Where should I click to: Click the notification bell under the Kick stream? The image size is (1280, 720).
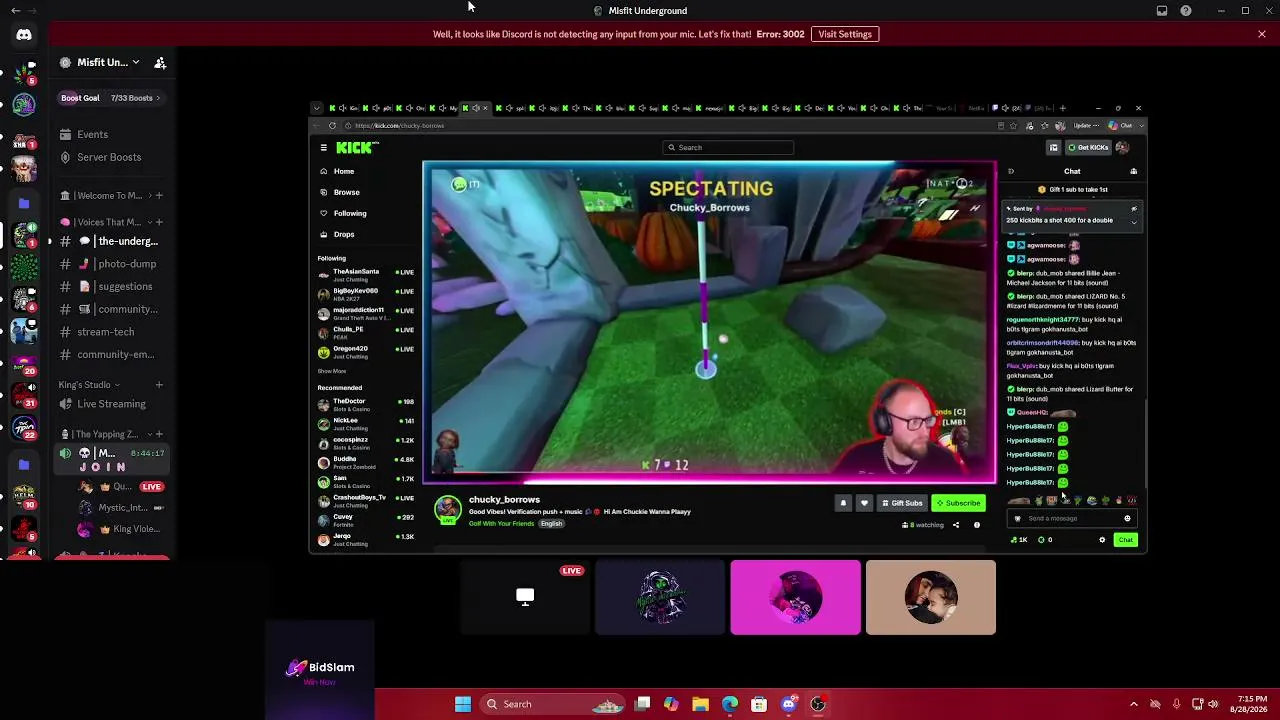pos(843,503)
